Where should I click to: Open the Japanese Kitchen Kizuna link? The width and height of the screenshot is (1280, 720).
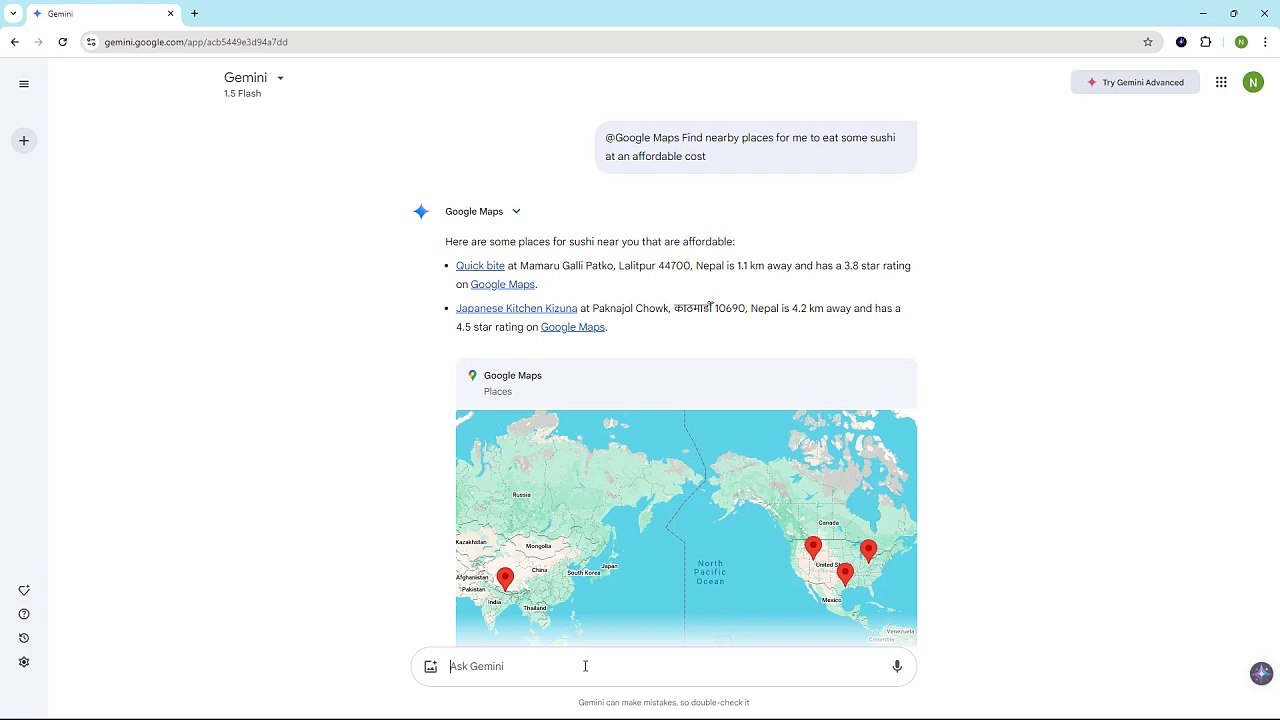click(516, 309)
